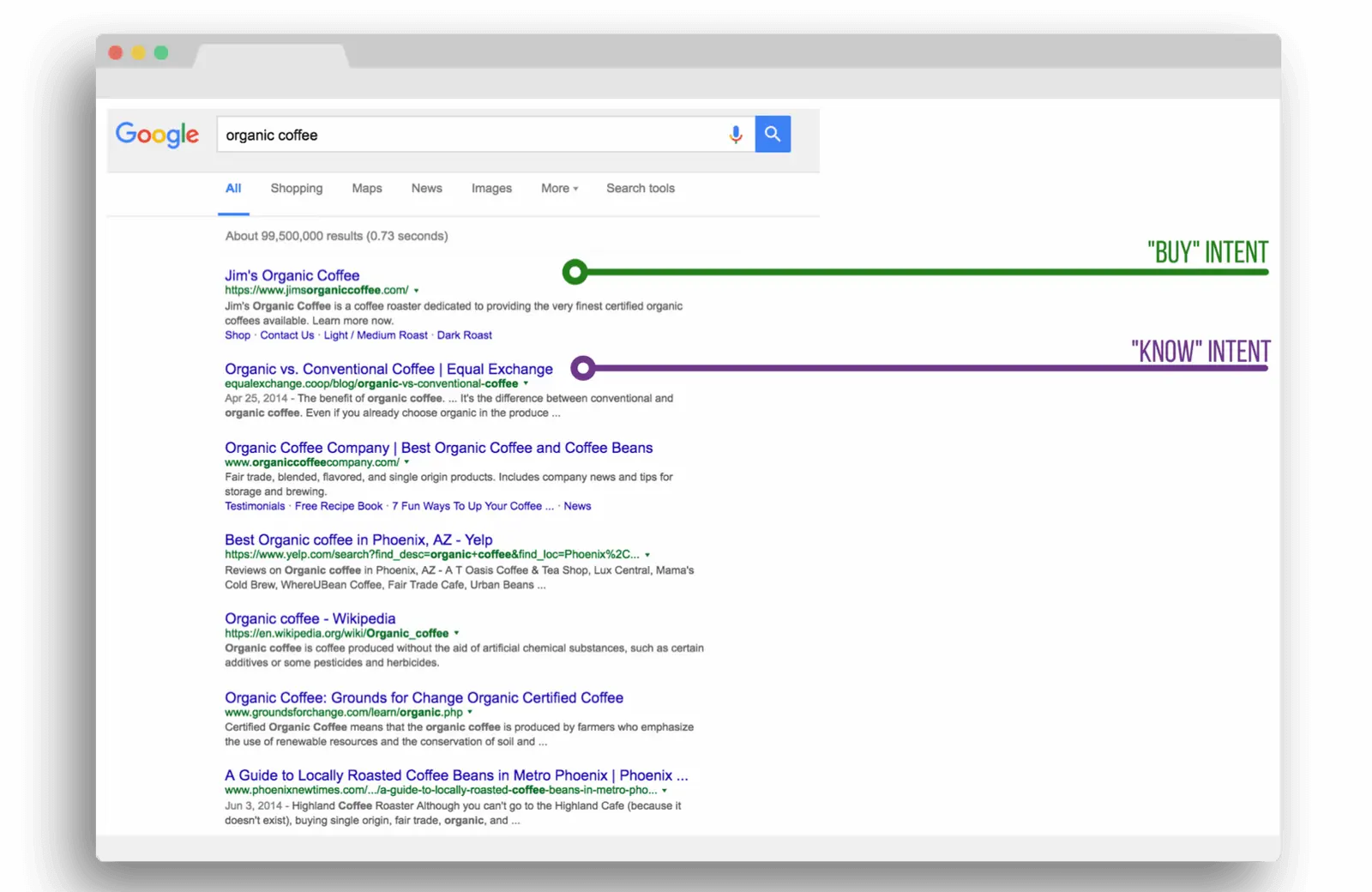1372x892 pixels.
Task: Click the red close window button
Action: 116,52
